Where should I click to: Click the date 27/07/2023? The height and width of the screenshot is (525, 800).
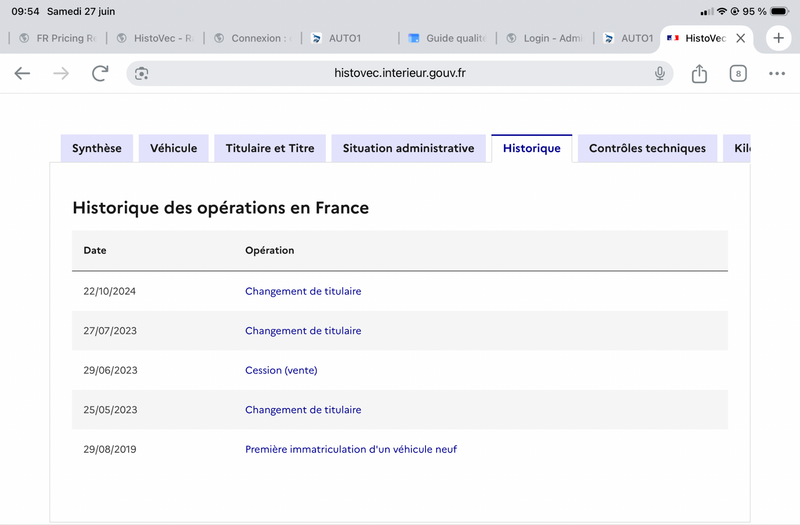point(110,331)
